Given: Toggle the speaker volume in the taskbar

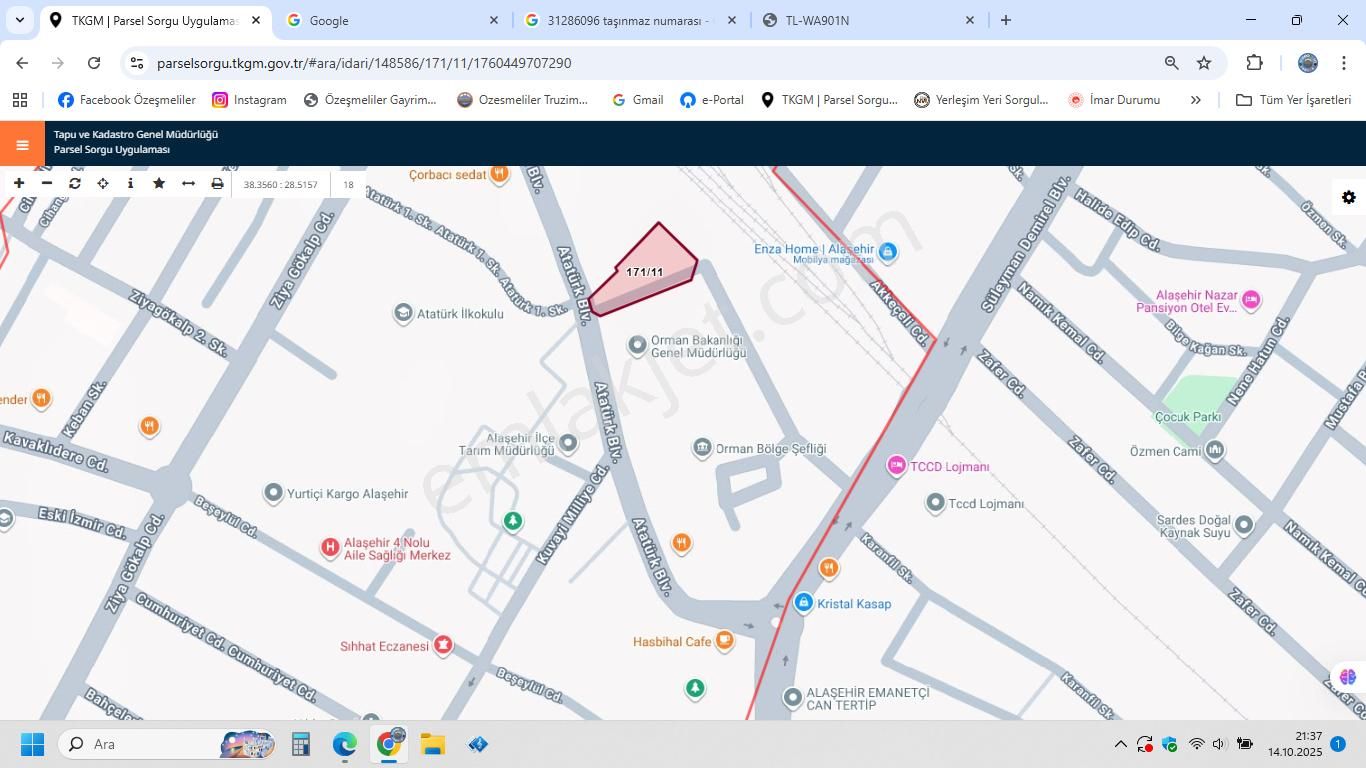Looking at the screenshot, I should click(1218, 744).
